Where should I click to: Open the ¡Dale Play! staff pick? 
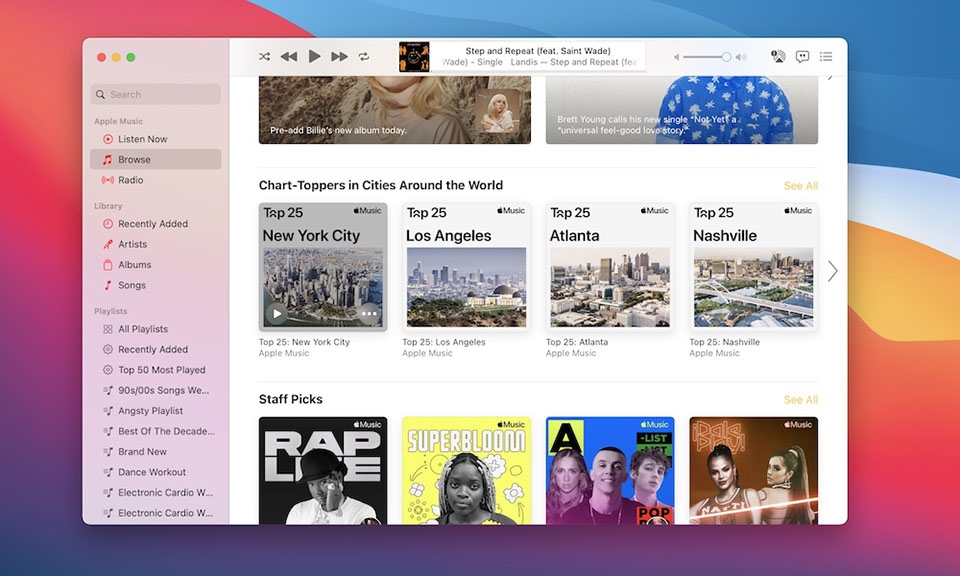pyautogui.click(x=754, y=471)
